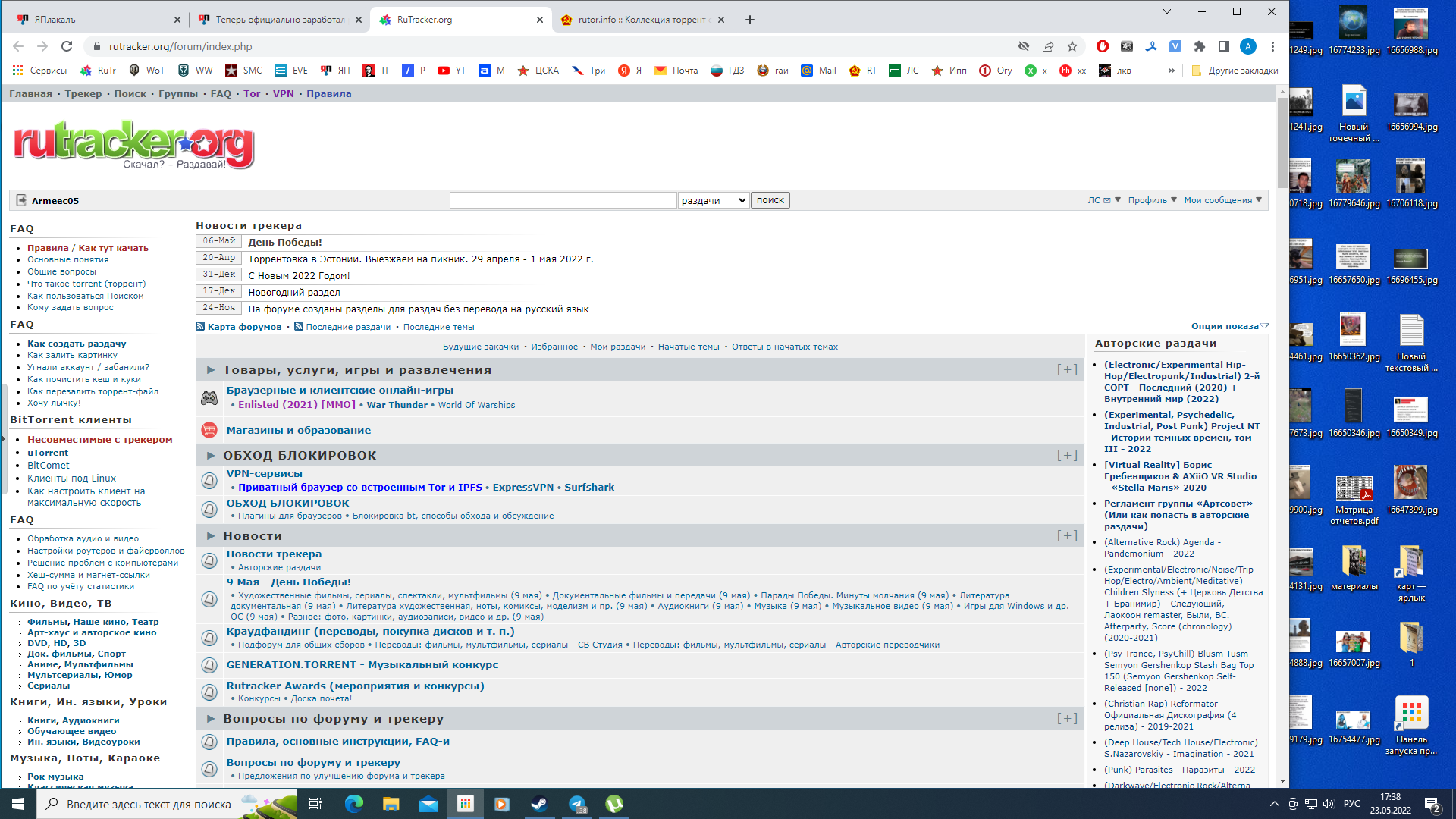Click the Chrome side panel icon

coord(1223,46)
